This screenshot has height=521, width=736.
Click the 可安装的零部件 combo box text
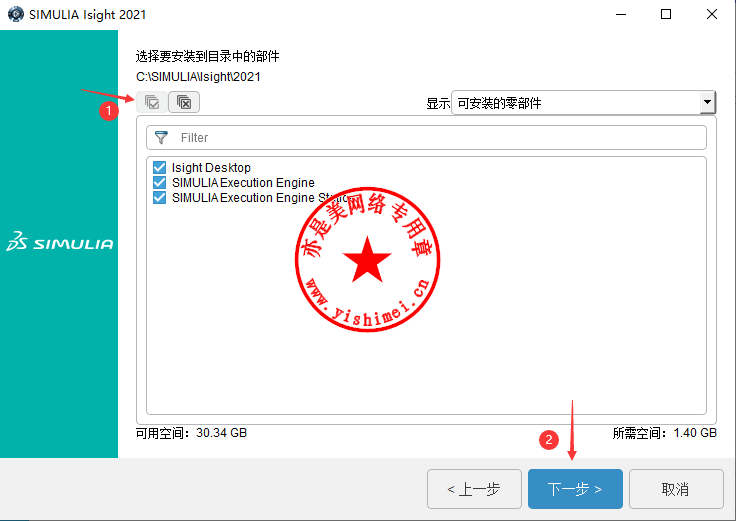pos(499,103)
